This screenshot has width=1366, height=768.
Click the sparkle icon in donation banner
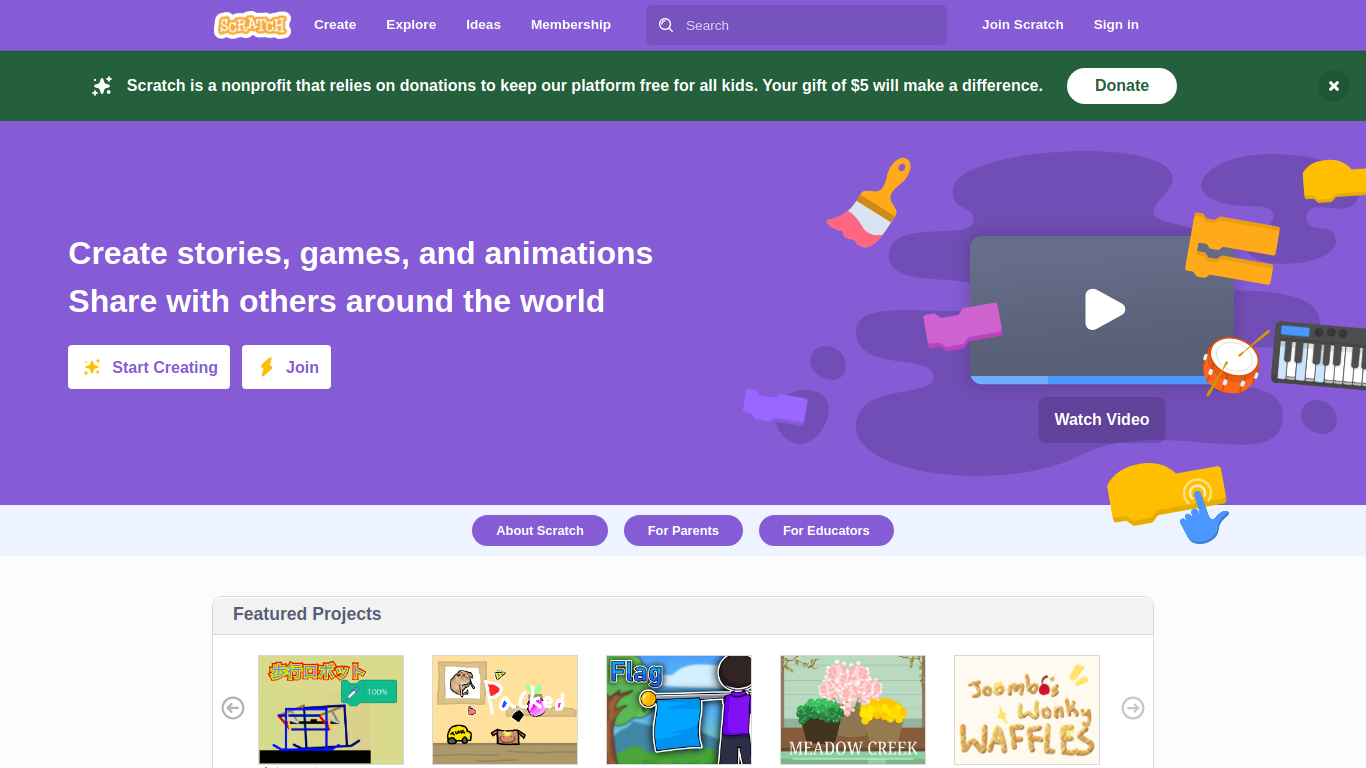tap(102, 86)
